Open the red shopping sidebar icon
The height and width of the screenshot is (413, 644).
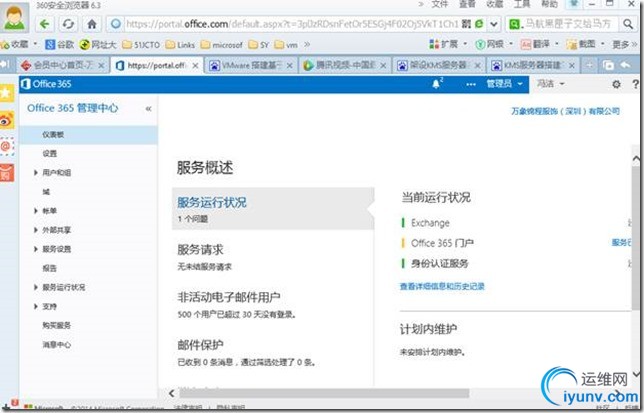pyautogui.click(x=7, y=172)
